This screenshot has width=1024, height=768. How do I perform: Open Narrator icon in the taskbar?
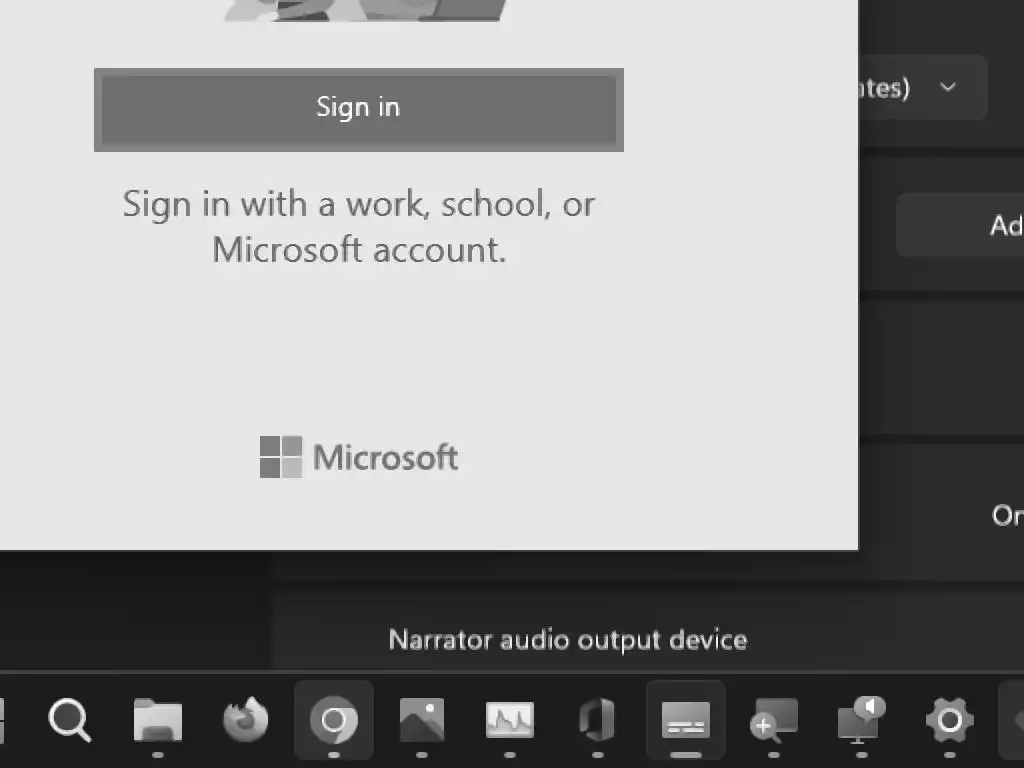click(x=861, y=720)
